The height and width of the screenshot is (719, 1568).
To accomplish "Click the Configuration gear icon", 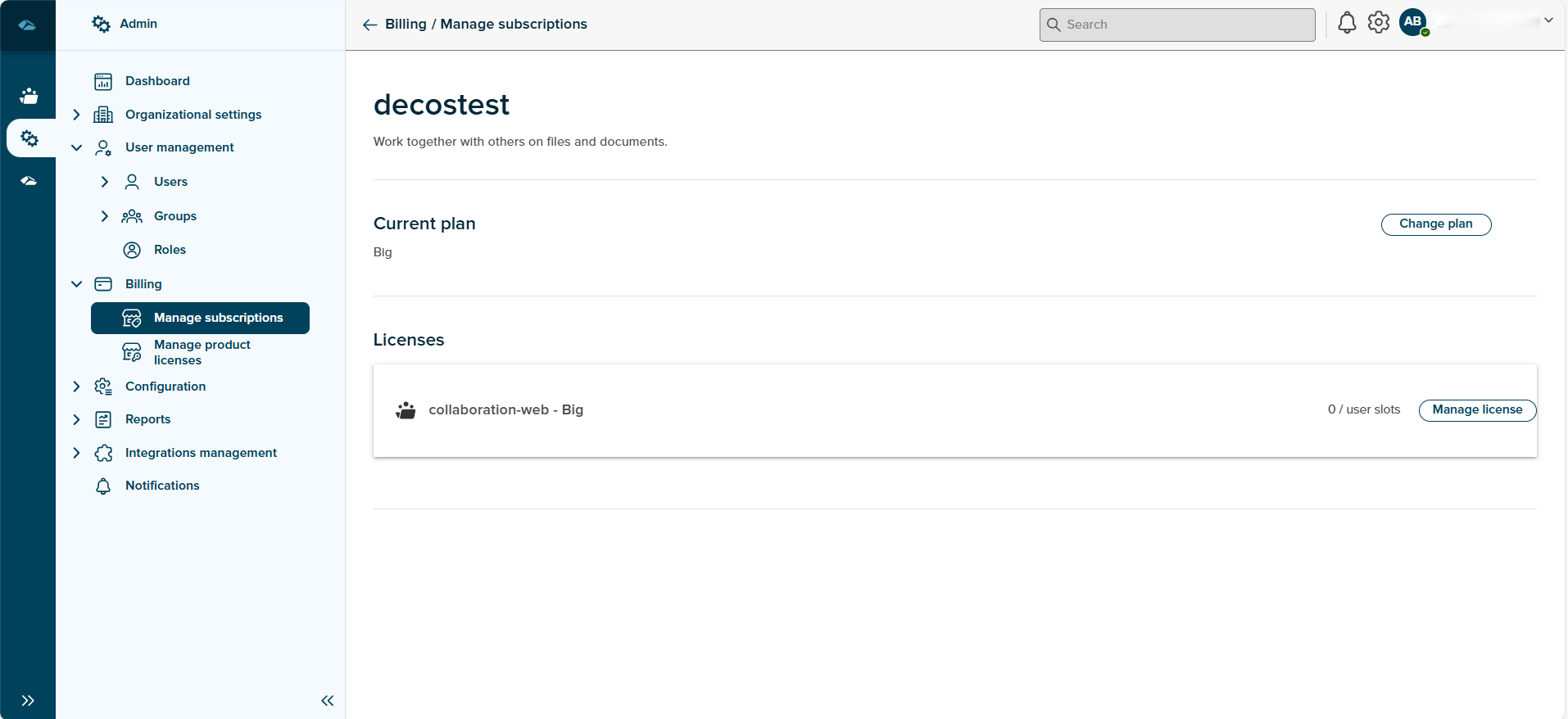I will [x=103, y=387].
